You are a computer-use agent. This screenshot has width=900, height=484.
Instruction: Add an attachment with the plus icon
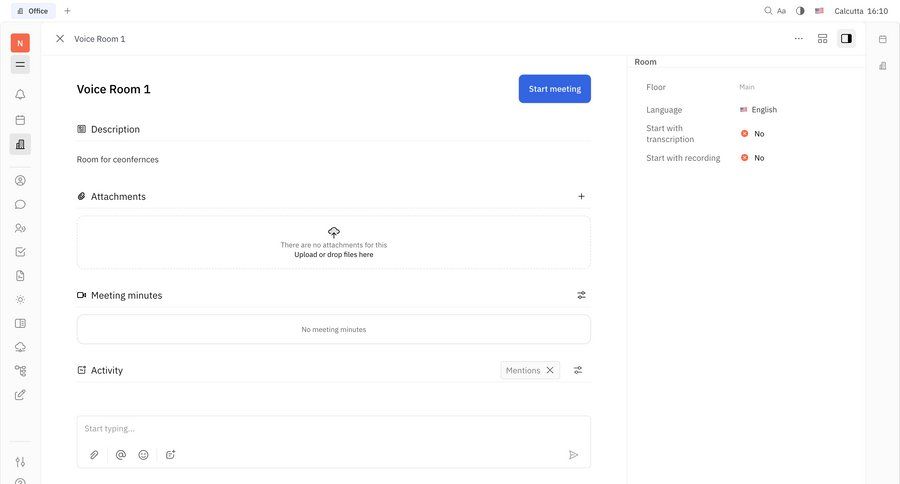(581, 196)
